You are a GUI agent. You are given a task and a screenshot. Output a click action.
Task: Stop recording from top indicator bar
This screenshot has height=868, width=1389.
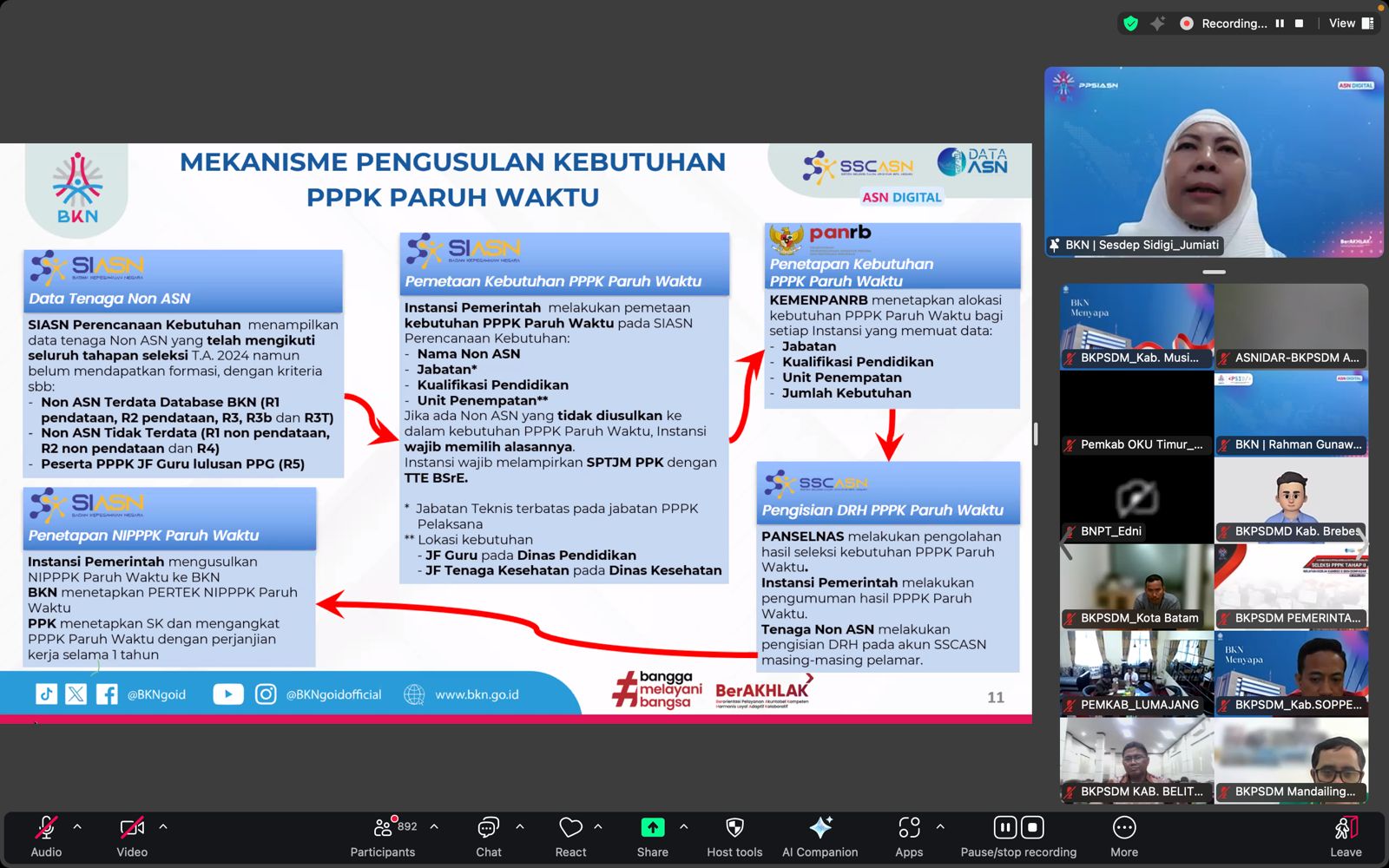tap(1299, 23)
